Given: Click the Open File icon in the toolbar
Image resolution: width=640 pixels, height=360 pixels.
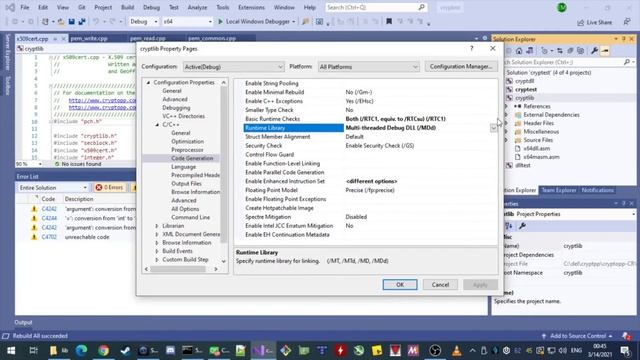Looking at the screenshot, I should tap(61, 22).
